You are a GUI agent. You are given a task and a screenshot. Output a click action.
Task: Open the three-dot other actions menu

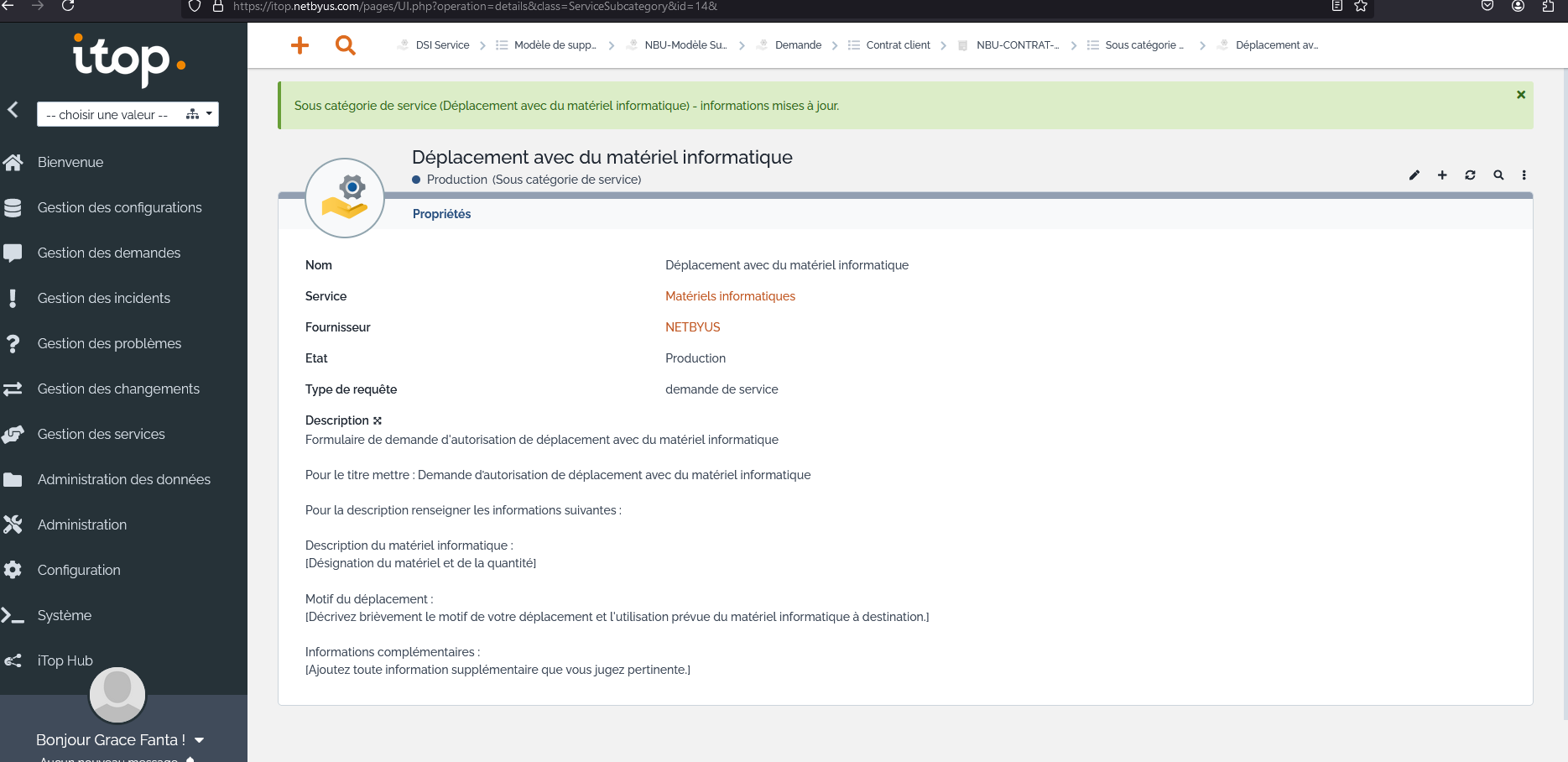[x=1524, y=175]
